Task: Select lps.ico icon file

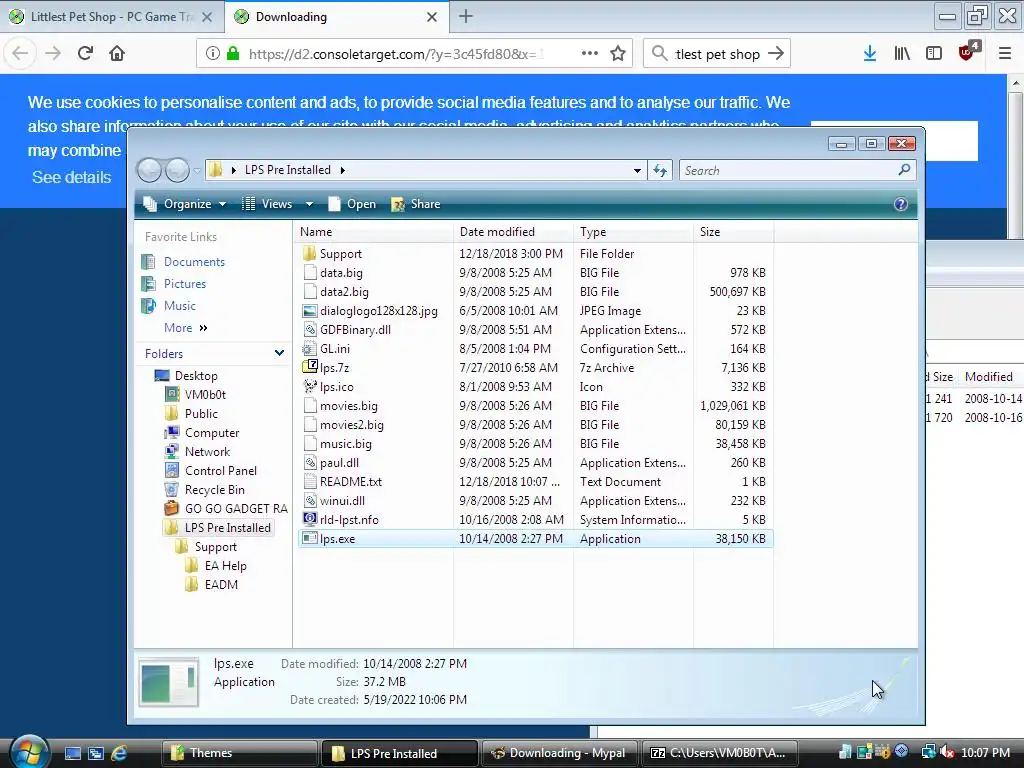Action: (x=336, y=387)
